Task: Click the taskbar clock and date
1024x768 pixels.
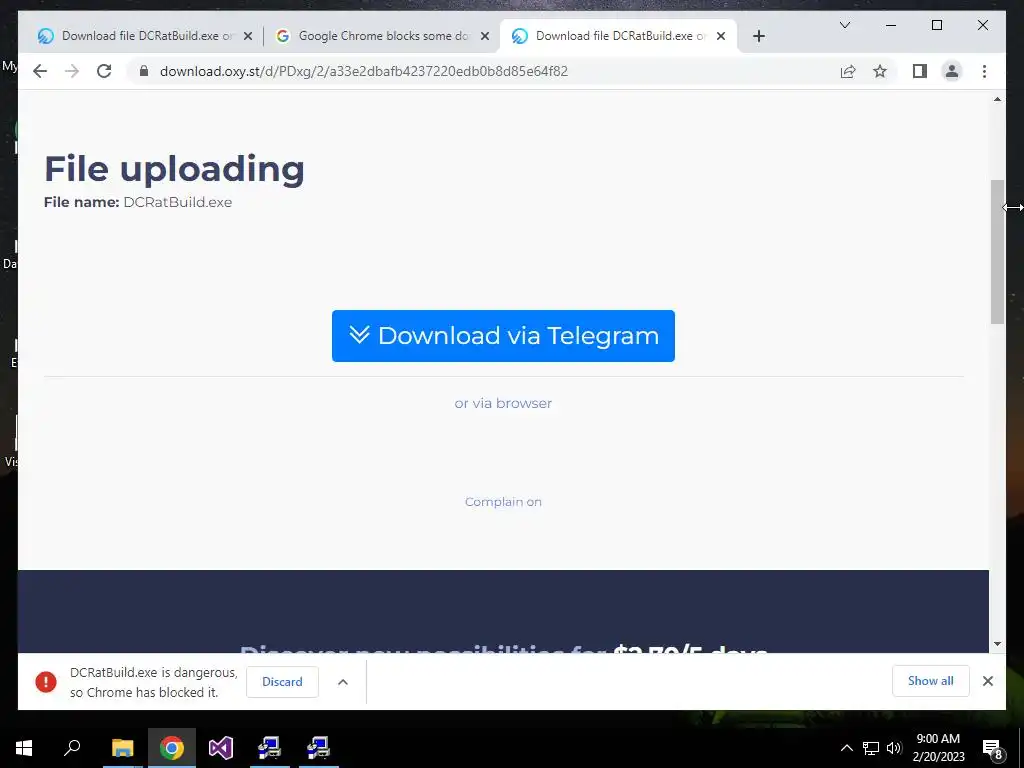Action: click(938, 748)
